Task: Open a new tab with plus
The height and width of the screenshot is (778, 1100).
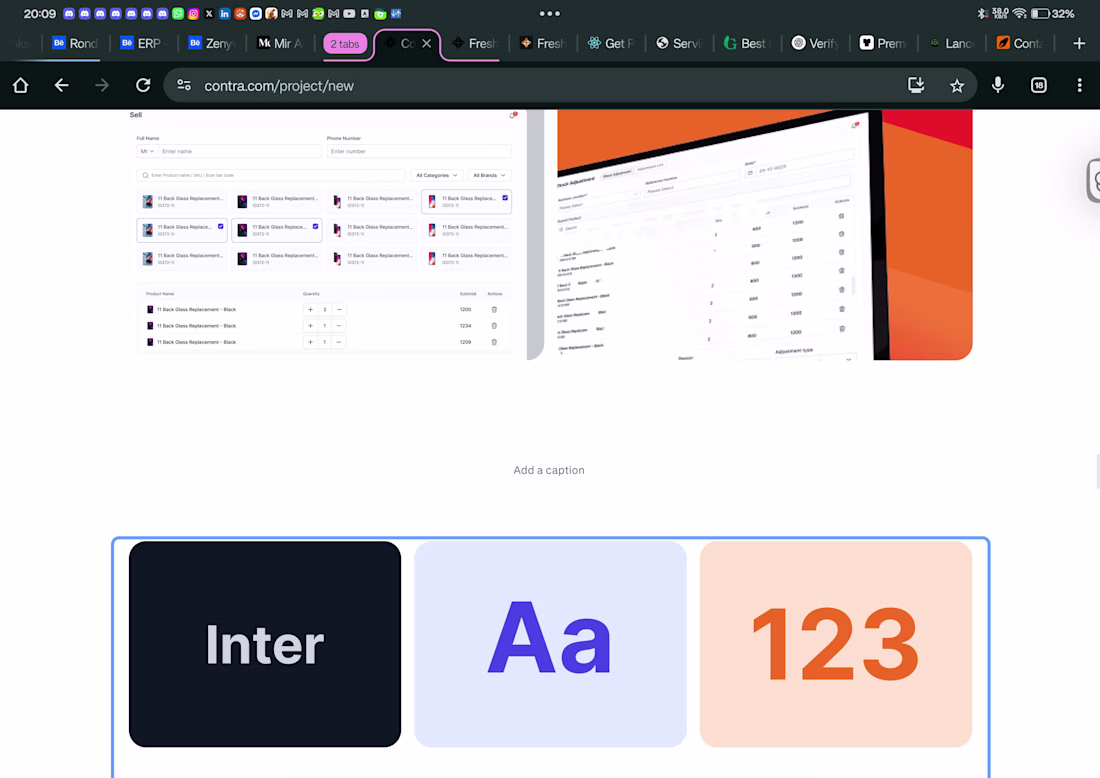Action: click(1079, 43)
